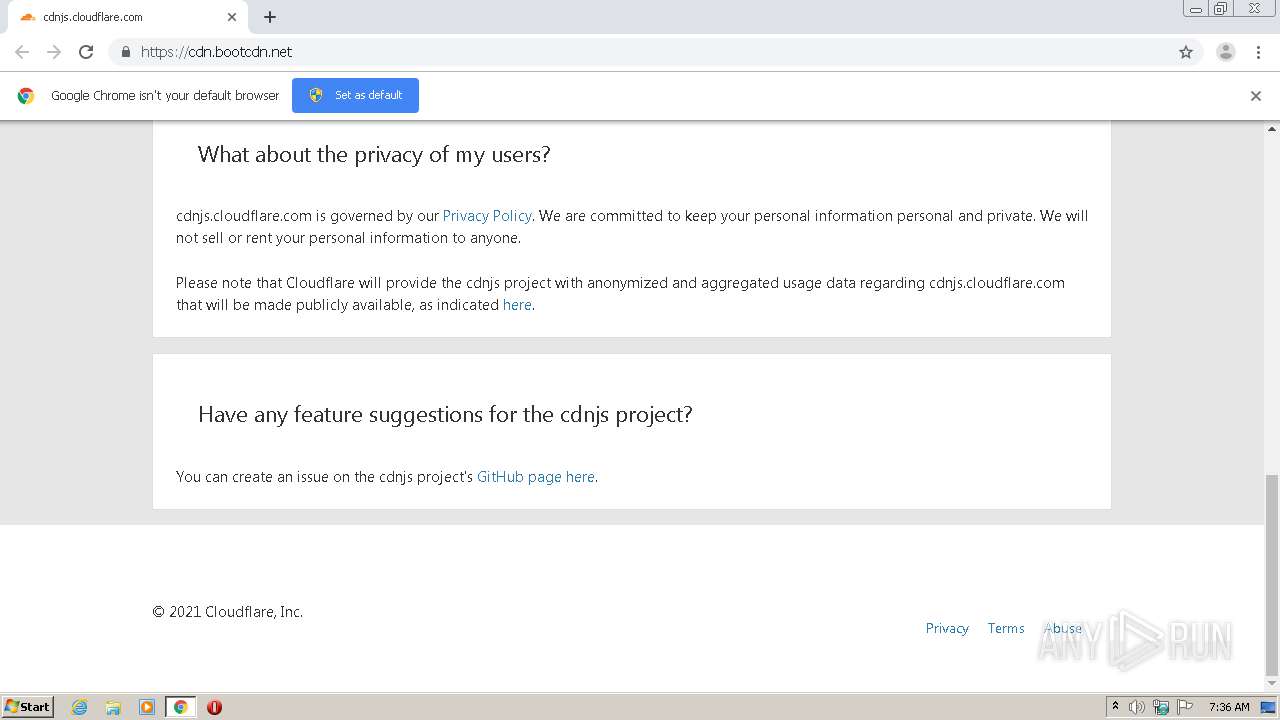The height and width of the screenshot is (720, 1280).
Task: Restore down the Chrome window
Action: click(1221, 9)
